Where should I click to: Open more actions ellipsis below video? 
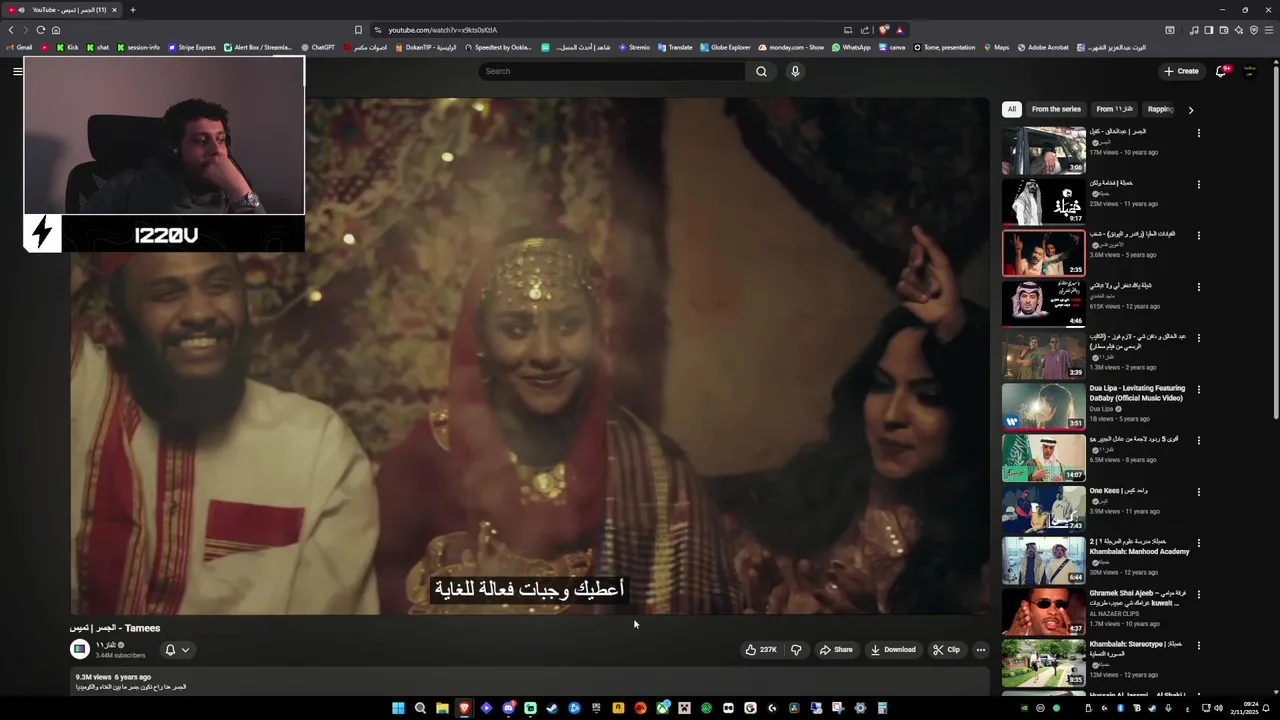[x=980, y=650]
